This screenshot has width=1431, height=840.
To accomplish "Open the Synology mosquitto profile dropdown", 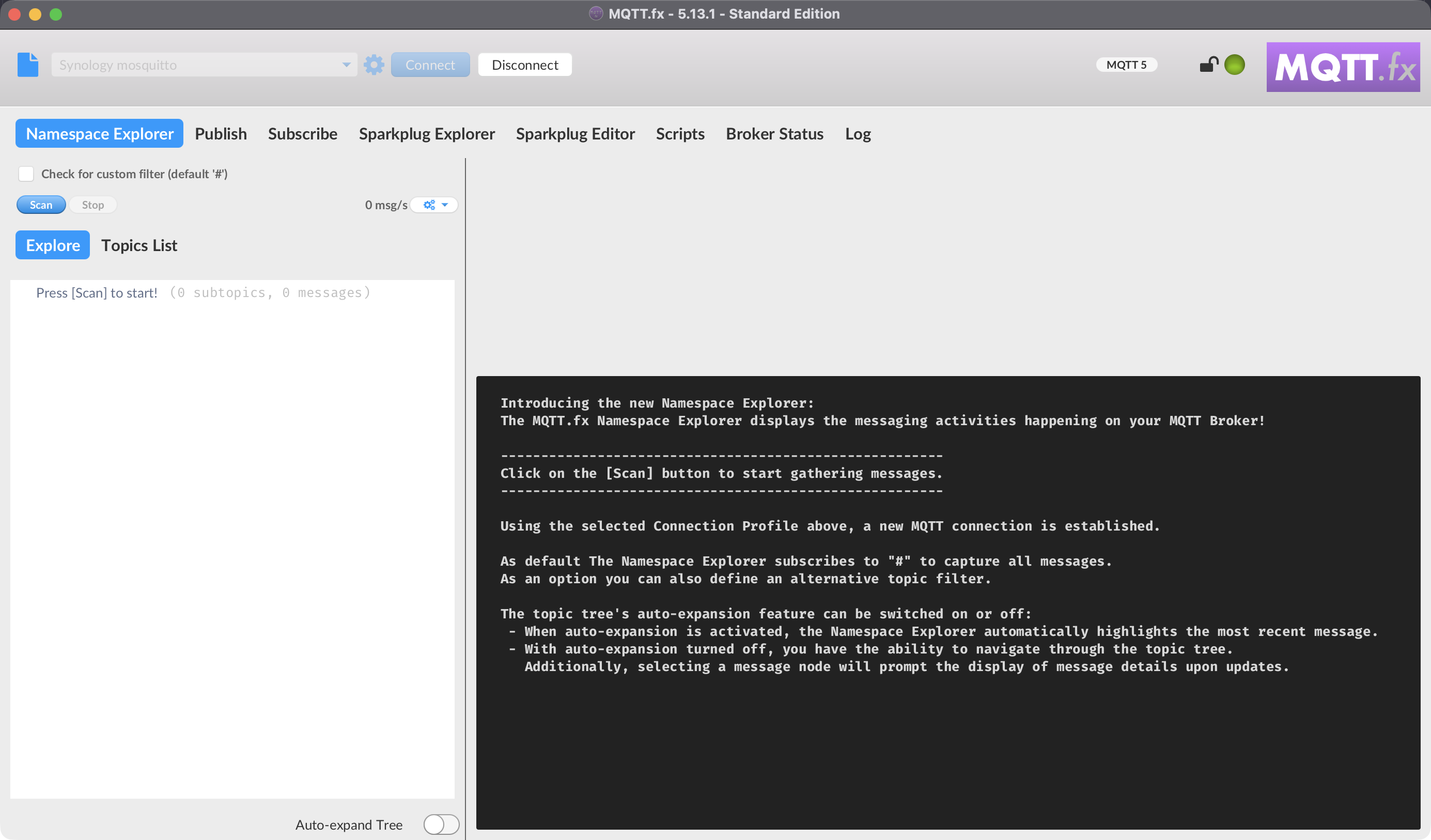I will (204, 65).
